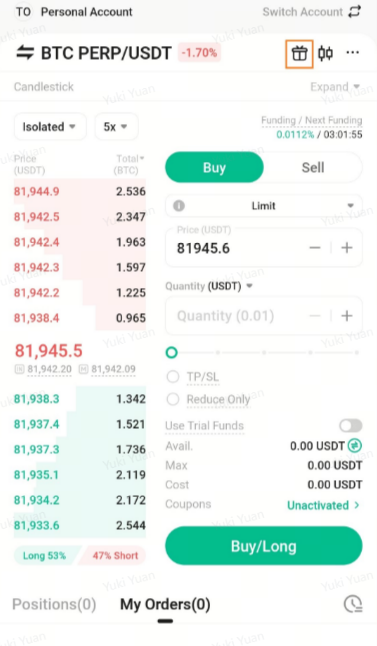
Task: Open order history clock icon
Action: tap(353, 604)
